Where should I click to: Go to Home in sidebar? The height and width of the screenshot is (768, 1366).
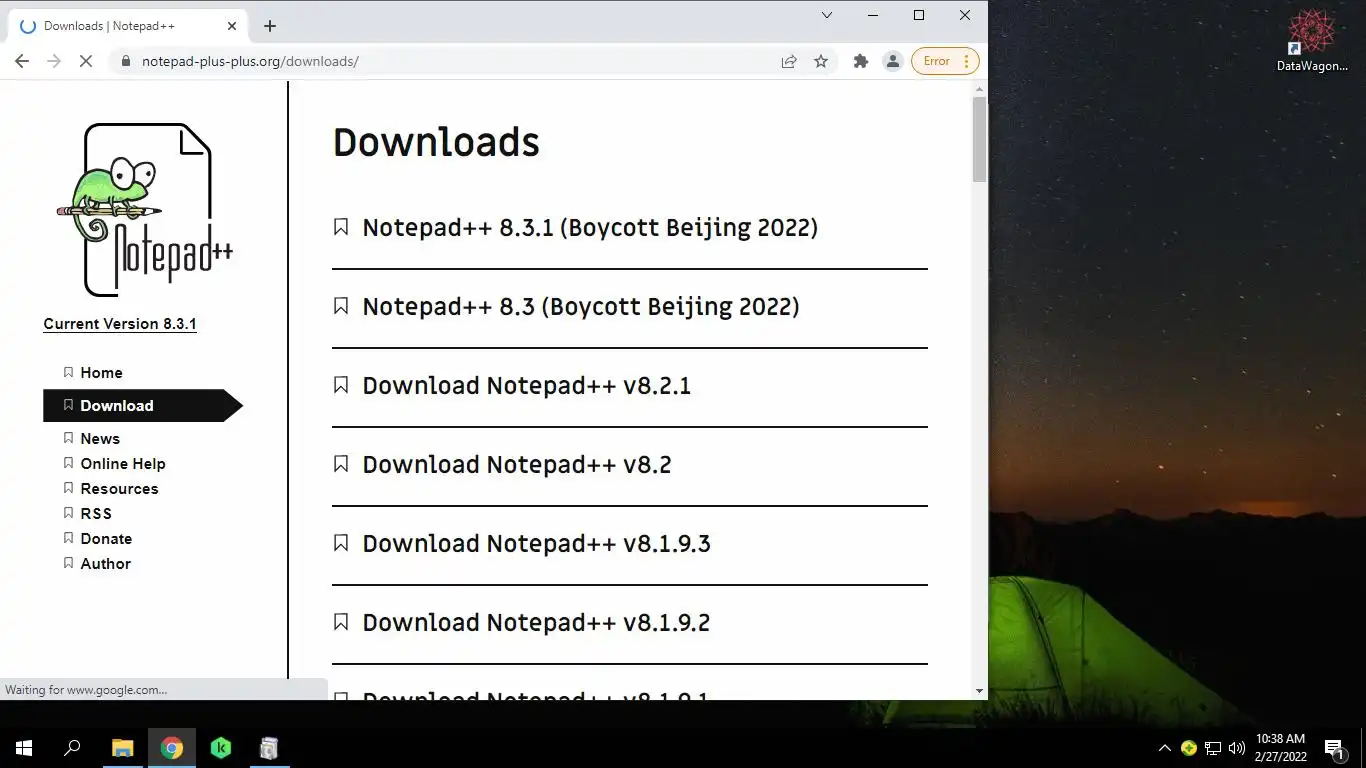101,372
